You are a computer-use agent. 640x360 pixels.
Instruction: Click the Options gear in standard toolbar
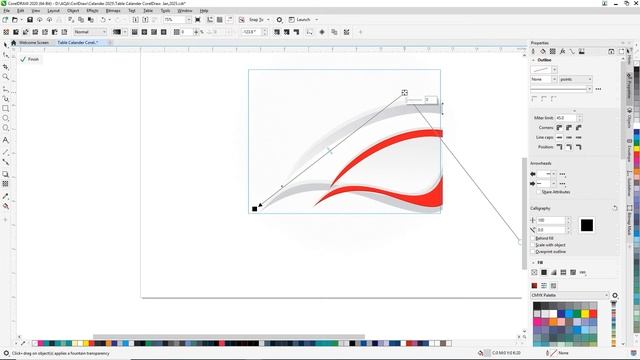click(x=279, y=20)
